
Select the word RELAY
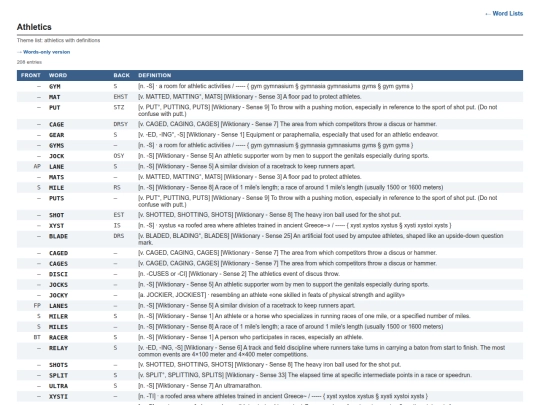(x=58, y=348)
